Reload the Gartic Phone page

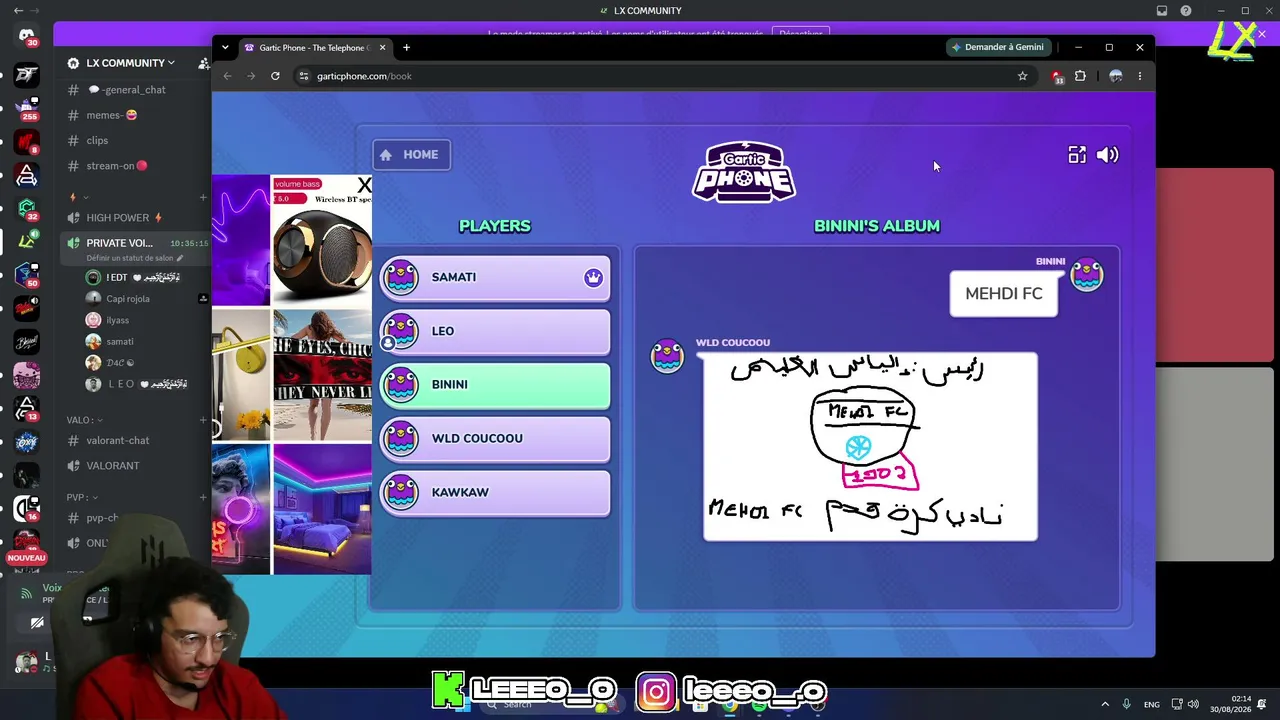[x=275, y=76]
